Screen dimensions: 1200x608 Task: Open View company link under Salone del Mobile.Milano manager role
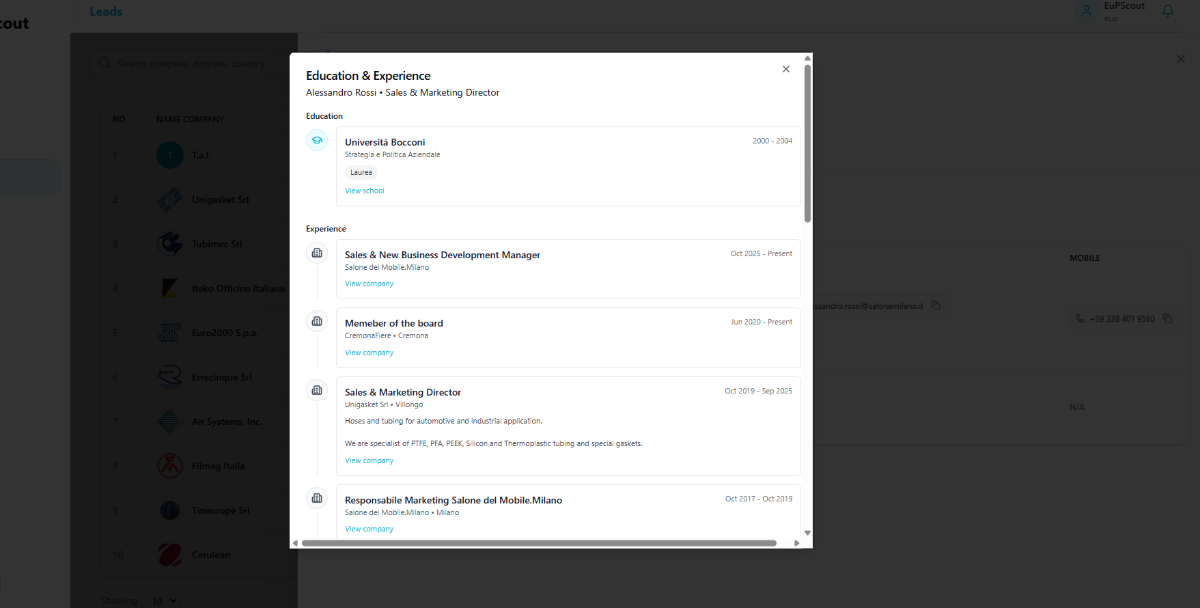(x=369, y=284)
